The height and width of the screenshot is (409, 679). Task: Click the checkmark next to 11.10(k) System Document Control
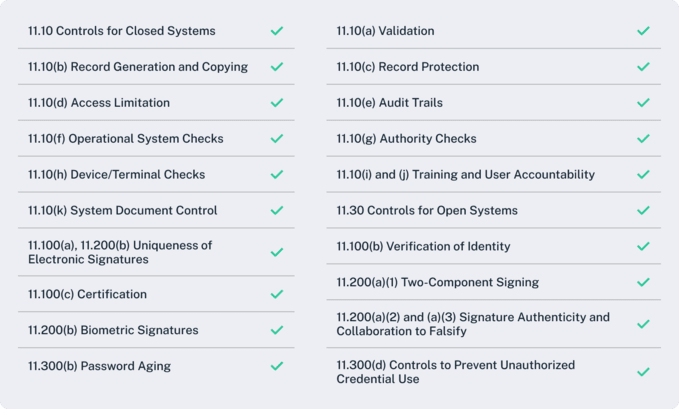[277, 211]
